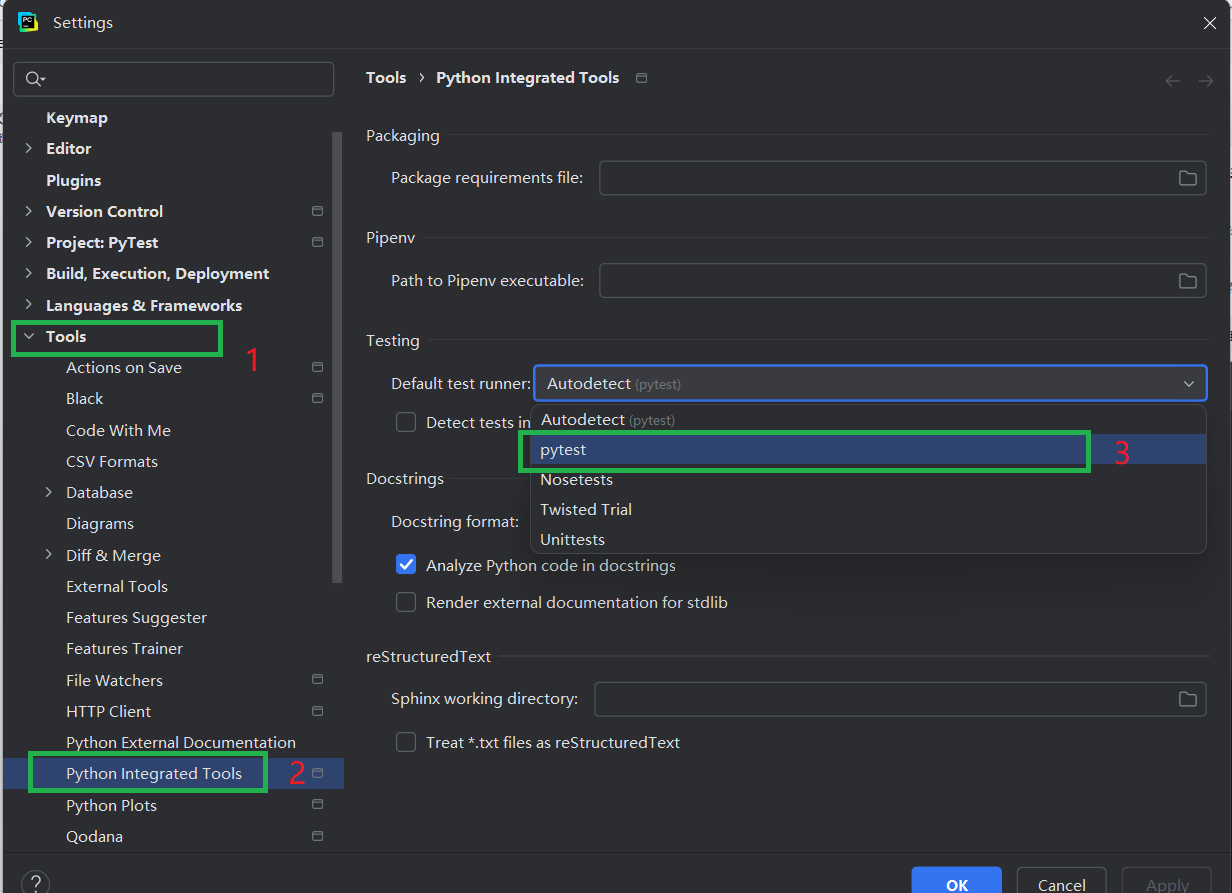Viewport: 1232px width, 893px height.
Task: Open the Keymap settings page
Action: [x=77, y=118]
